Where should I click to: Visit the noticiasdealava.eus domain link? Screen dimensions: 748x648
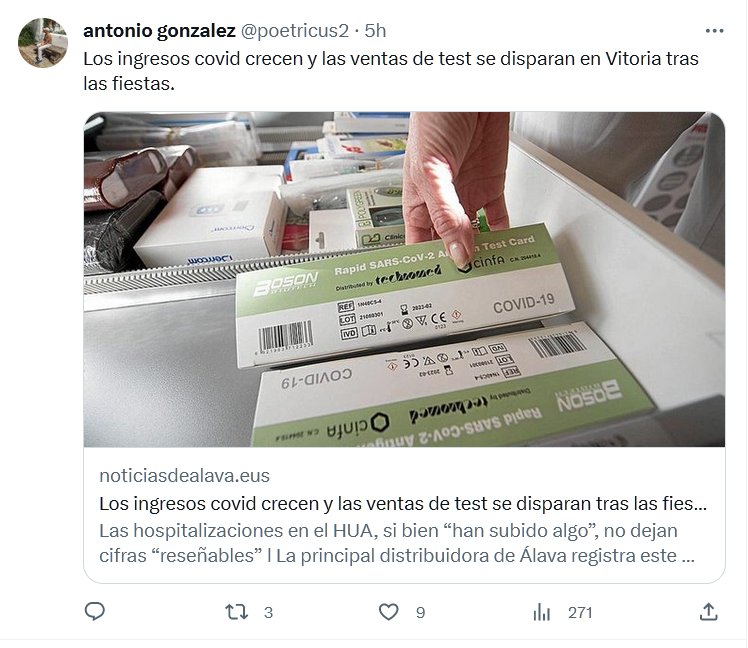click(185, 476)
